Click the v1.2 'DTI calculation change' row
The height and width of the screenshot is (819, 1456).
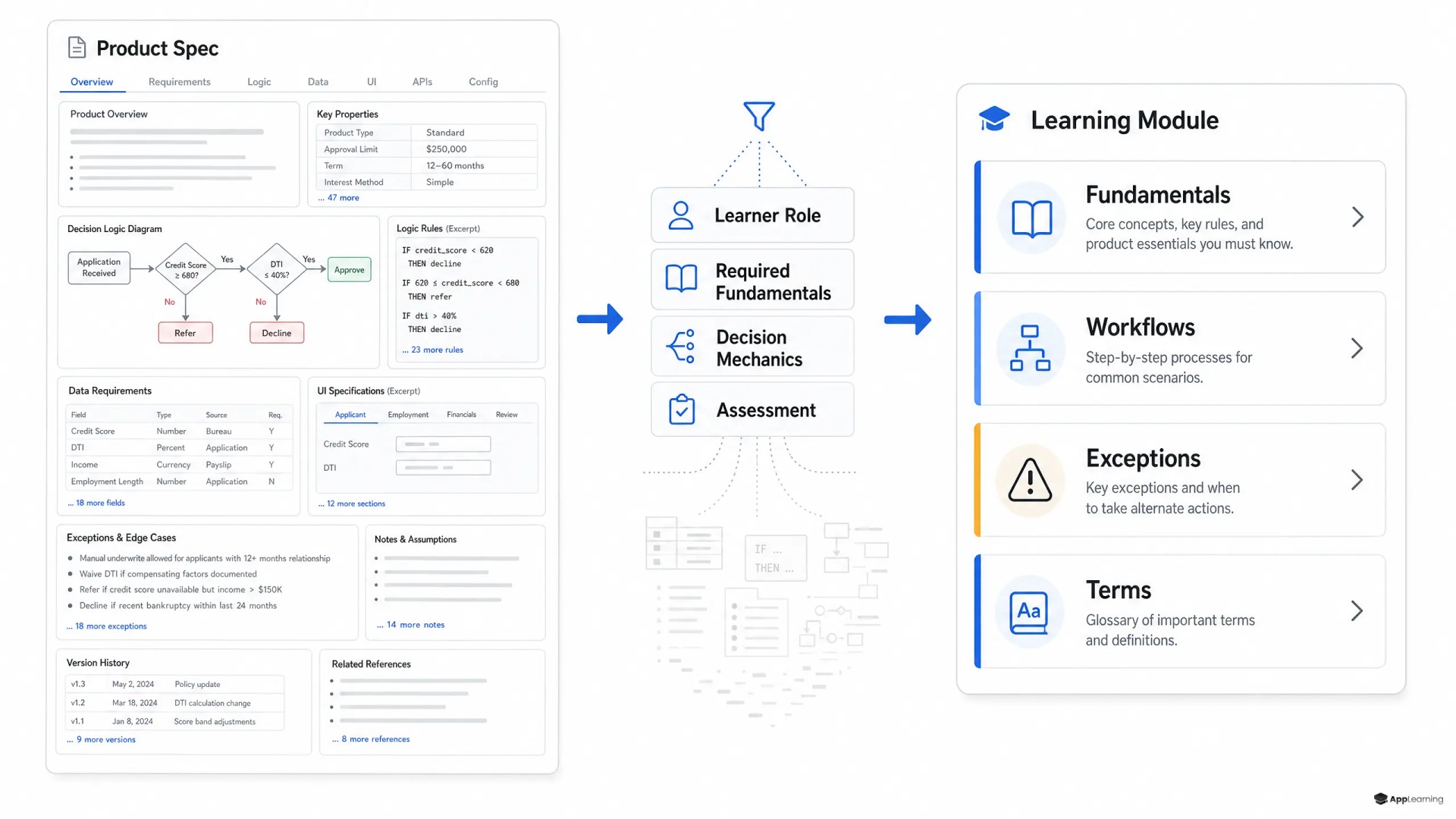coord(174,703)
